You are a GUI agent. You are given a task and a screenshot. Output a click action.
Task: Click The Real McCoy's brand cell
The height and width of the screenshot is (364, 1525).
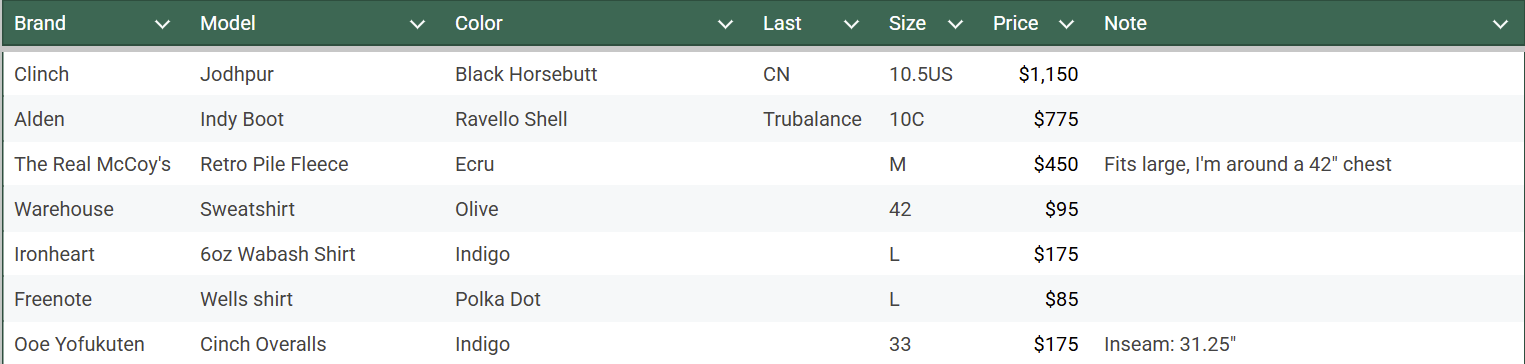coord(93,164)
